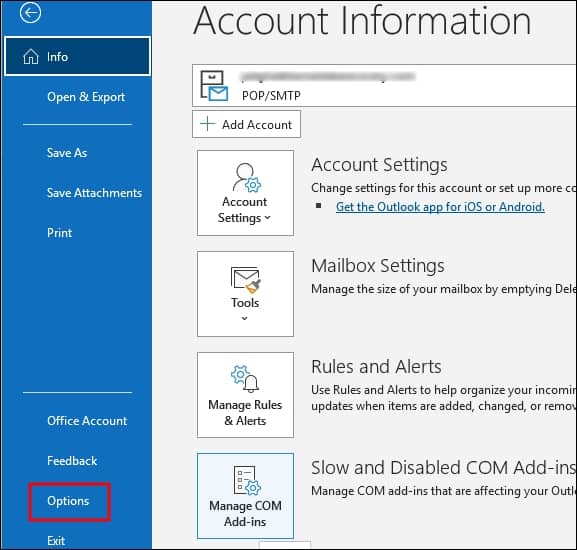Choose Save As in sidebar
The width and height of the screenshot is (577, 550).
67,153
